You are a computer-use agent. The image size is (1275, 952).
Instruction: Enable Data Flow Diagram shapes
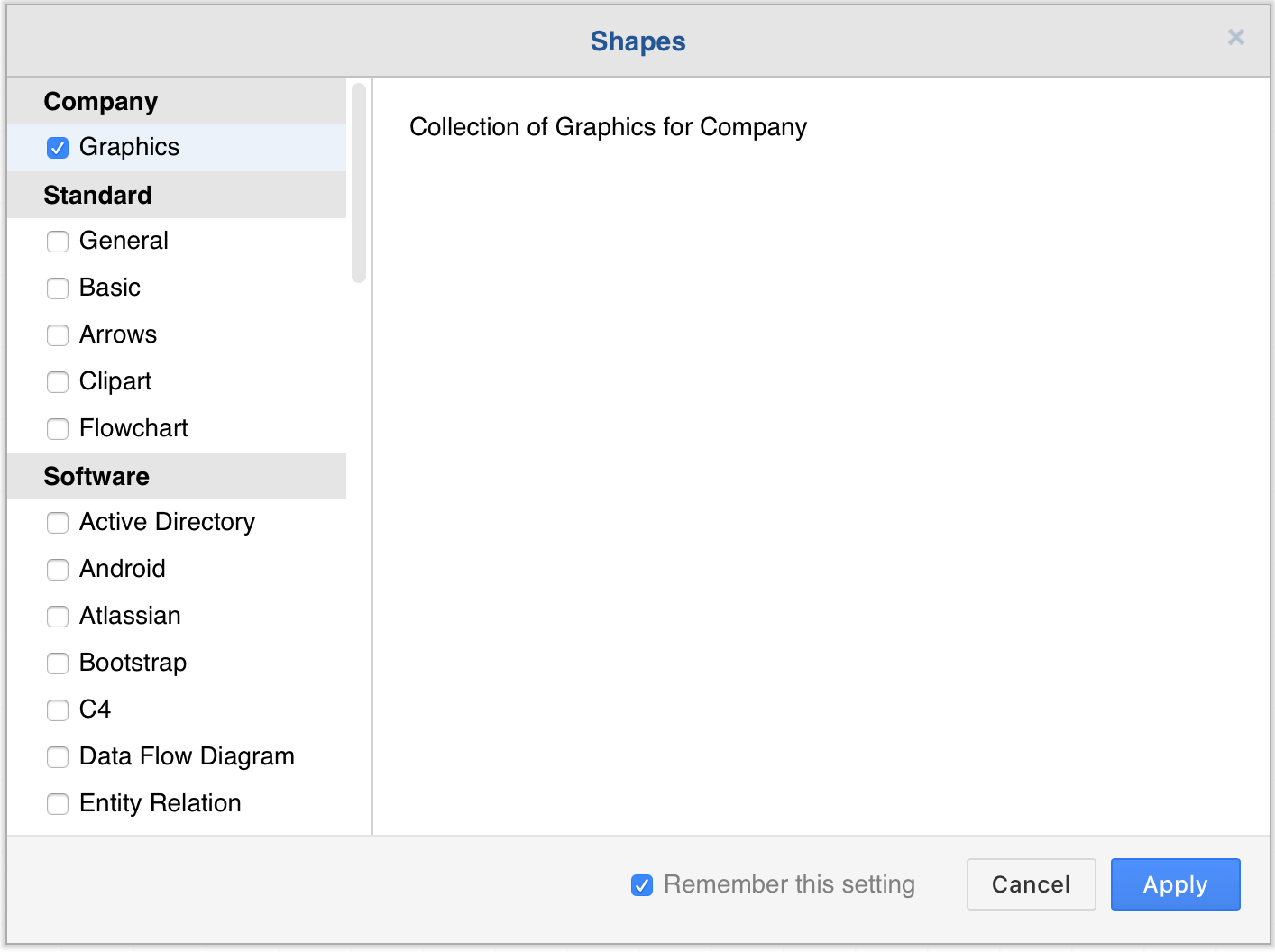pyautogui.click(x=58, y=756)
